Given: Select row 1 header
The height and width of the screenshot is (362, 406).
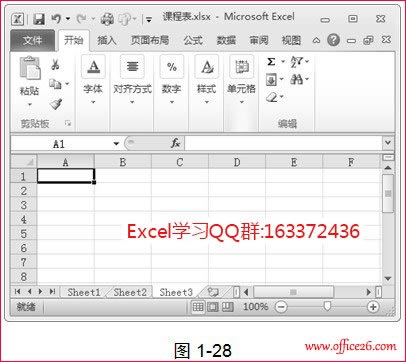Looking at the screenshot, I should point(24,176).
